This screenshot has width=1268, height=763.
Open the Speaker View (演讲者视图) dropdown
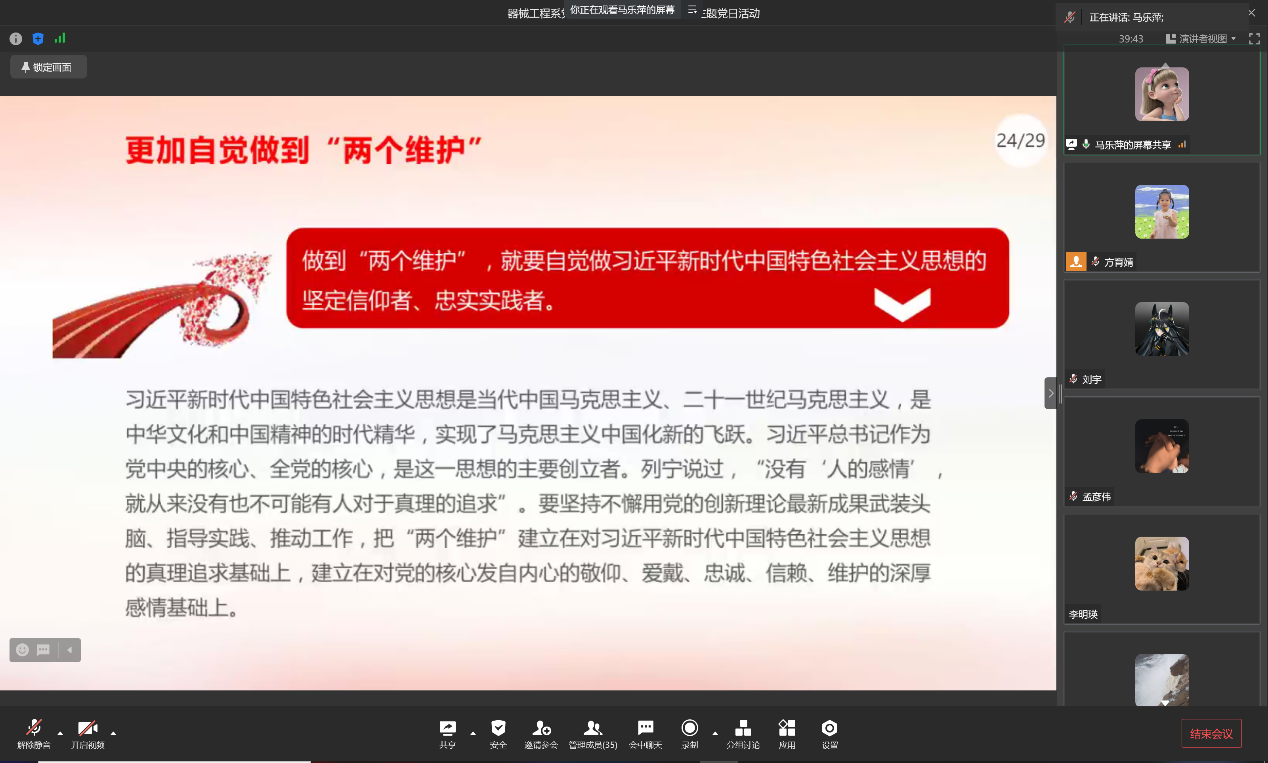point(1201,39)
